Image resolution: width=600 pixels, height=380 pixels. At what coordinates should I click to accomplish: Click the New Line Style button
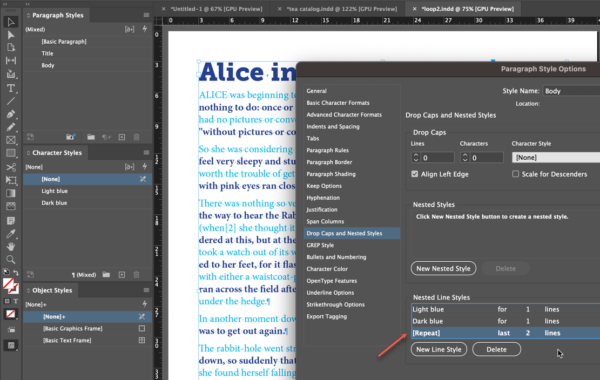click(439, 349)
